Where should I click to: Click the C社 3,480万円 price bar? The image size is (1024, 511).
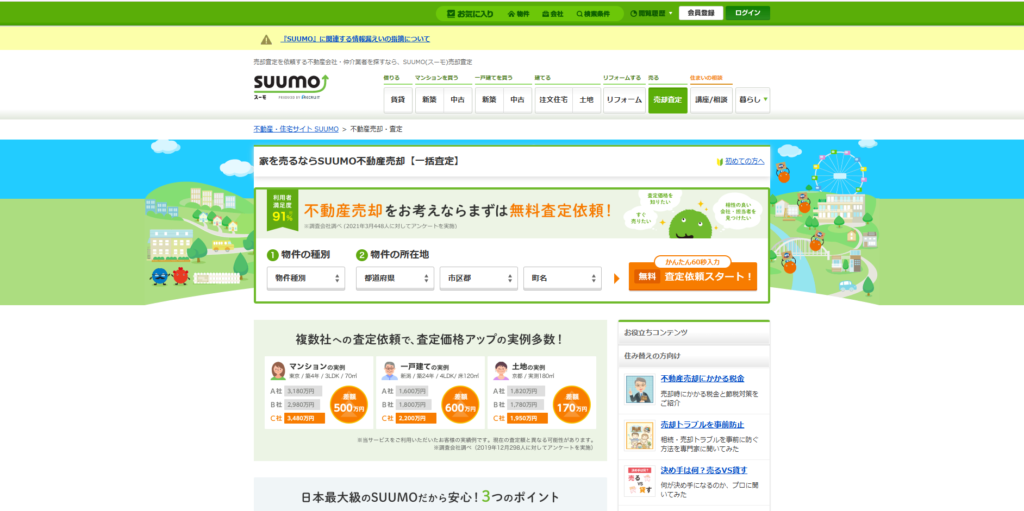(x=304, y=418)
